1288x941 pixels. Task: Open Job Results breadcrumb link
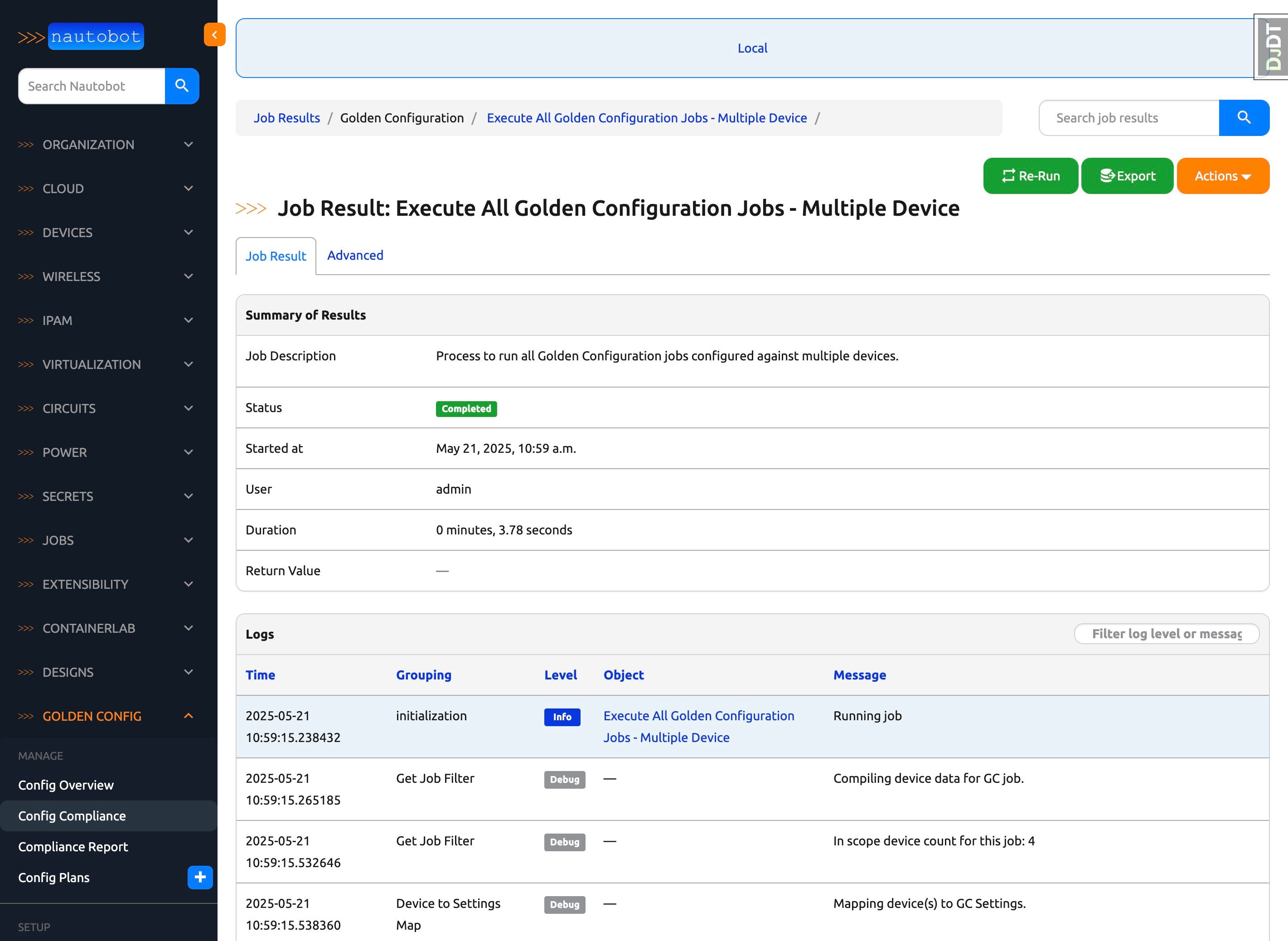pyautogui.click(x=286, y=118)
